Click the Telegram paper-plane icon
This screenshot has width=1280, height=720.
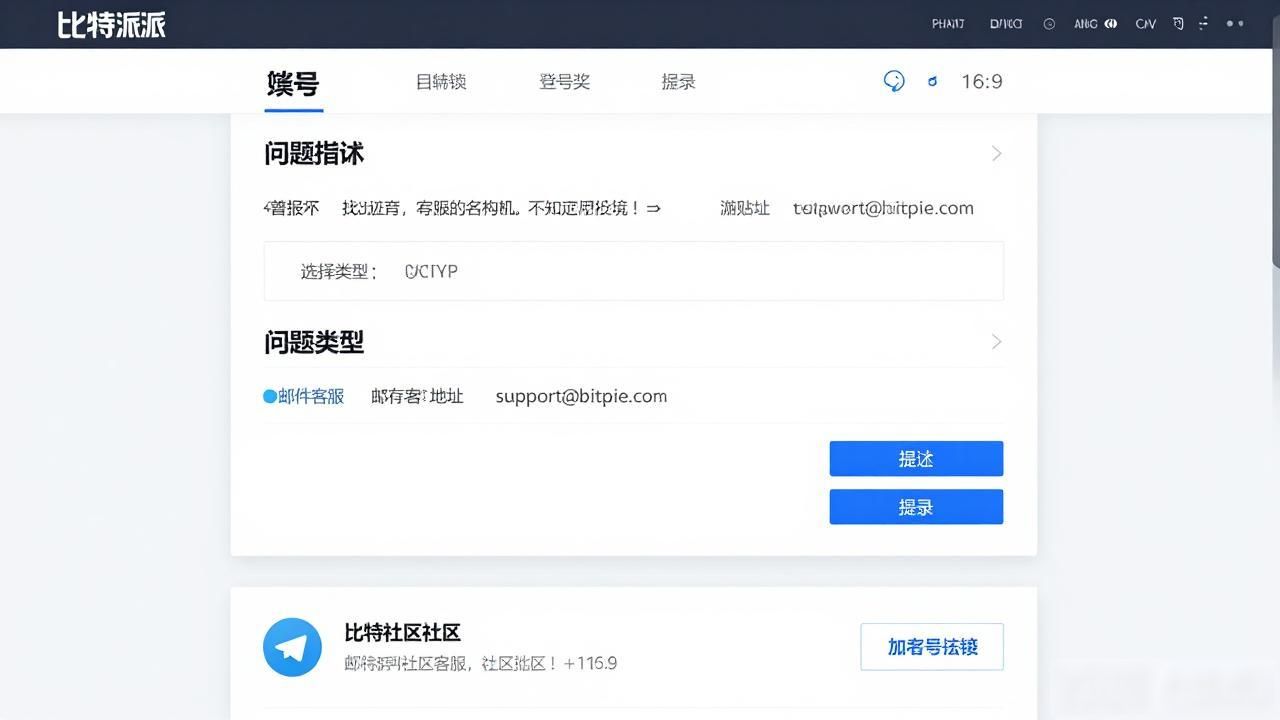292,647
